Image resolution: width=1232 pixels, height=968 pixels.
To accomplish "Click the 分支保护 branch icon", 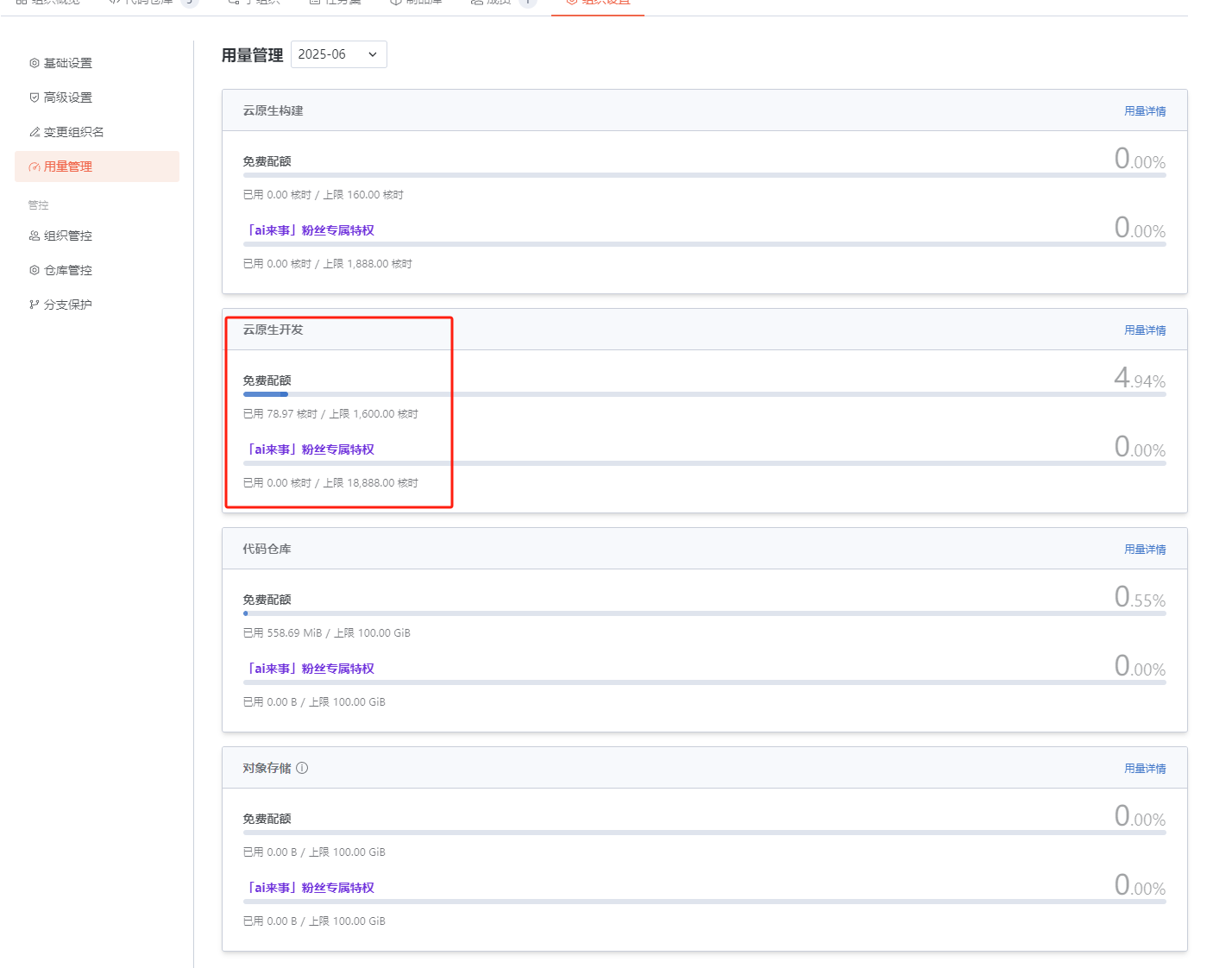I will [35, 305].
